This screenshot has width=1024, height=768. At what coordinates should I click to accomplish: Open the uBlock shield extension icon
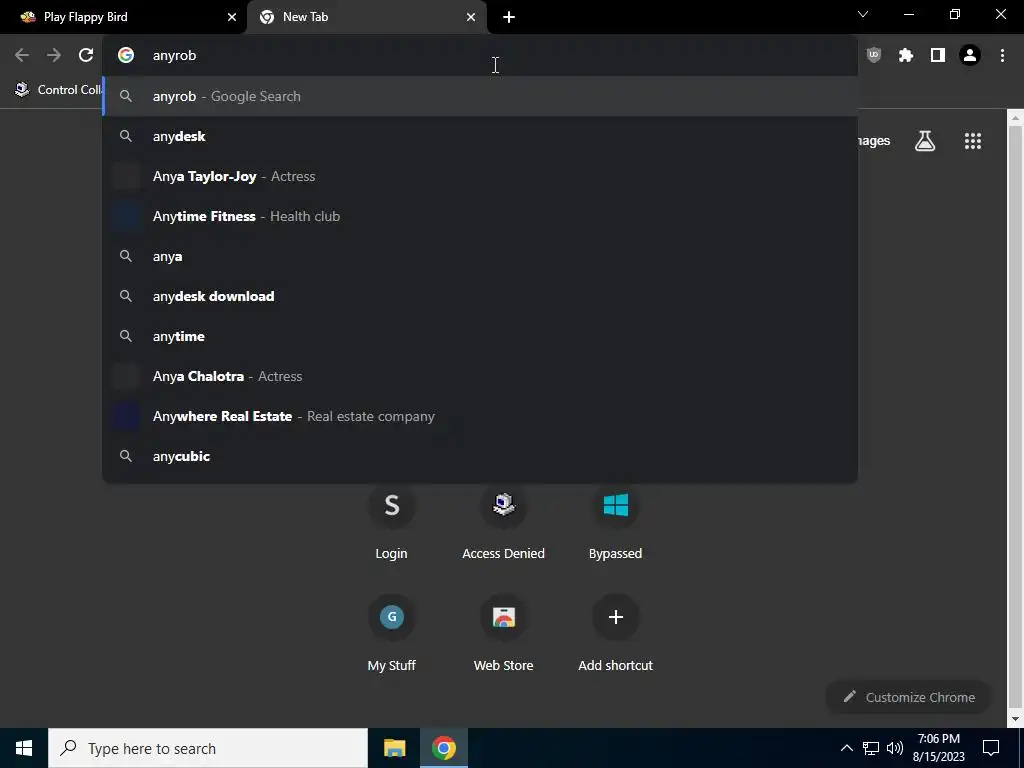(874, 56)
